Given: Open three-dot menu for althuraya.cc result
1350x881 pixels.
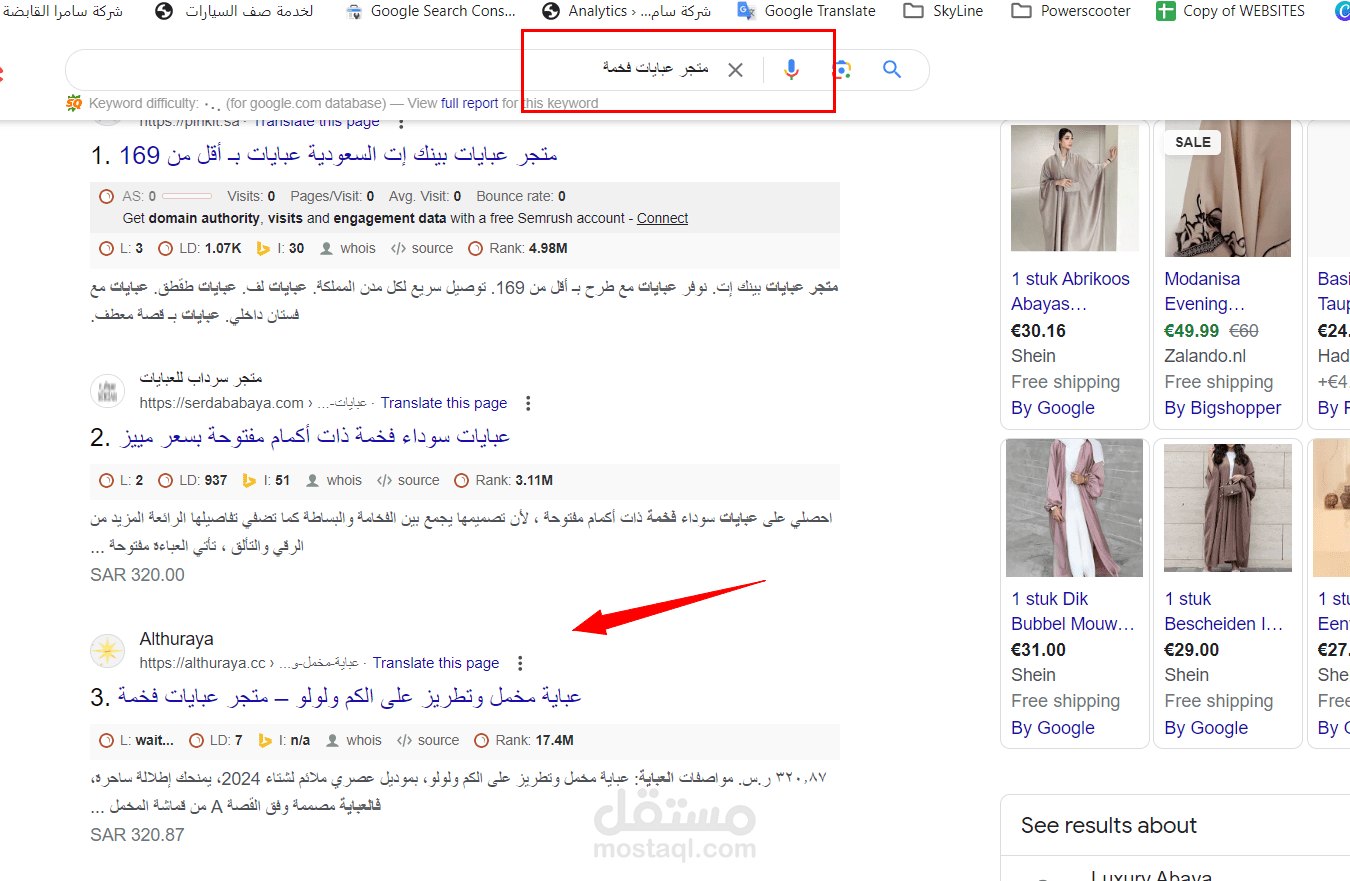Looking at the screenshot, I should coord(520,663).
